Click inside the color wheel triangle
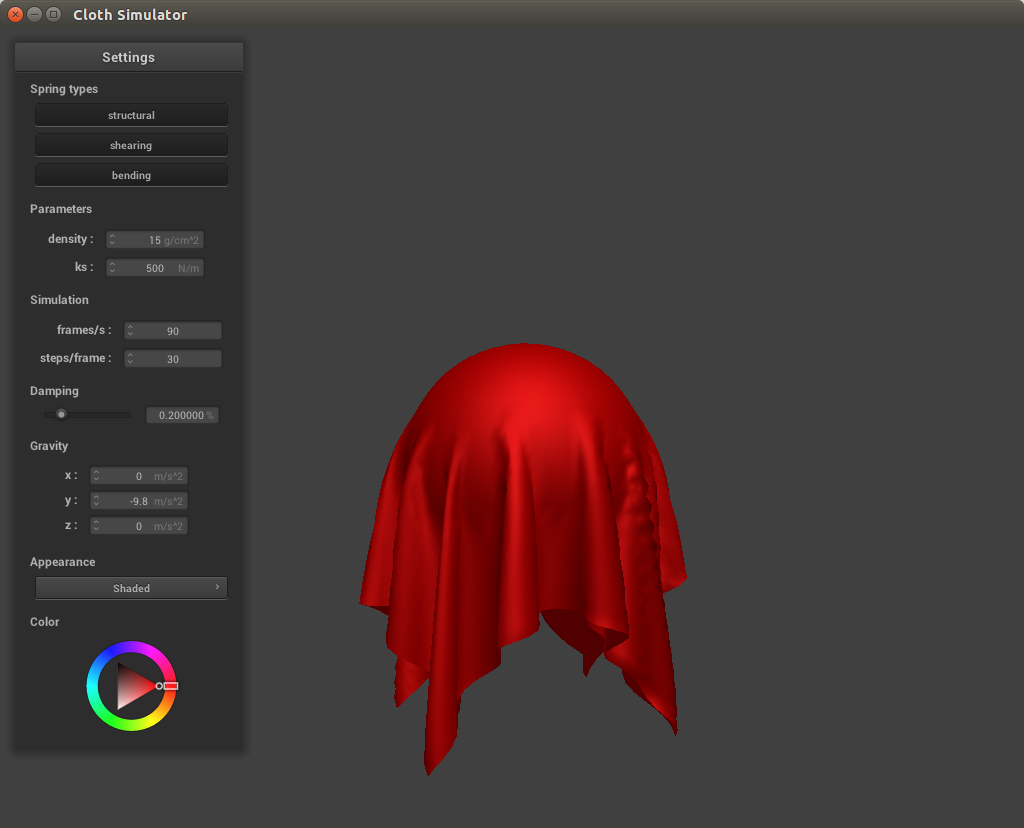 [x=130, y=686]
